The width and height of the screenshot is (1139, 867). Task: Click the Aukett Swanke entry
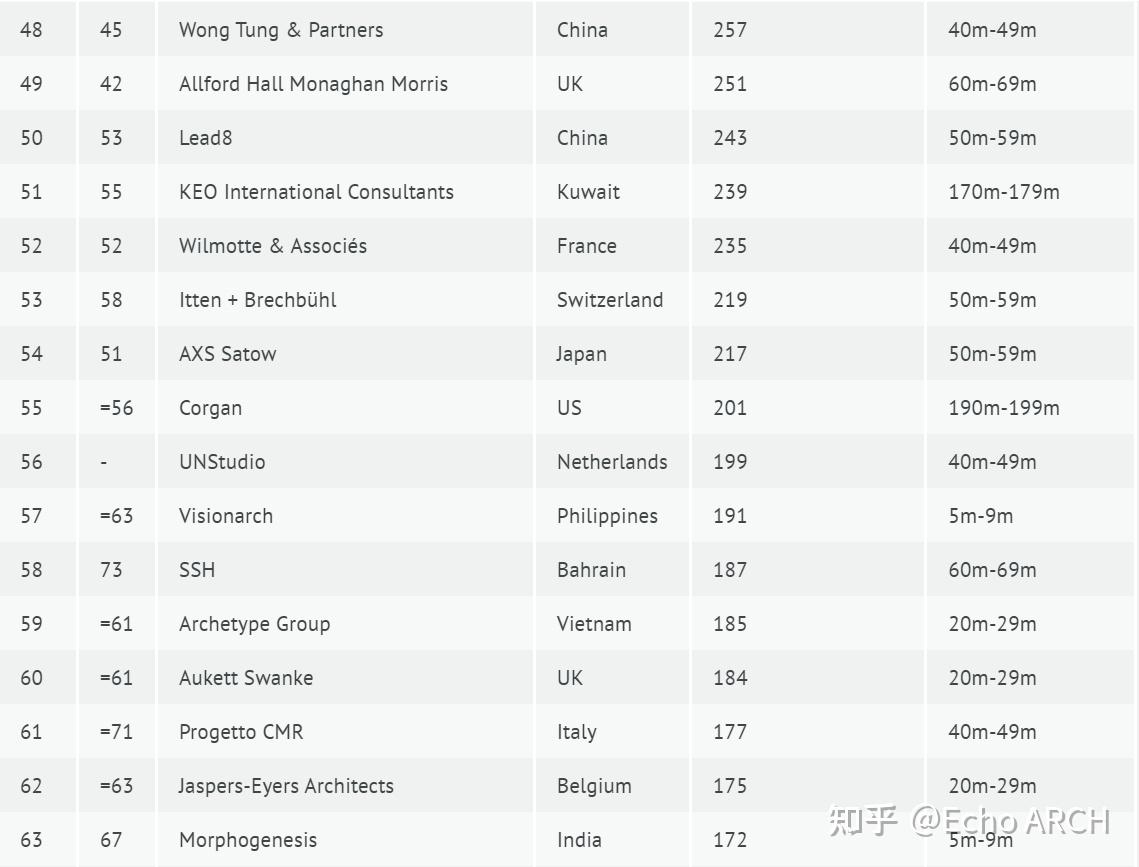pos(246,678)
